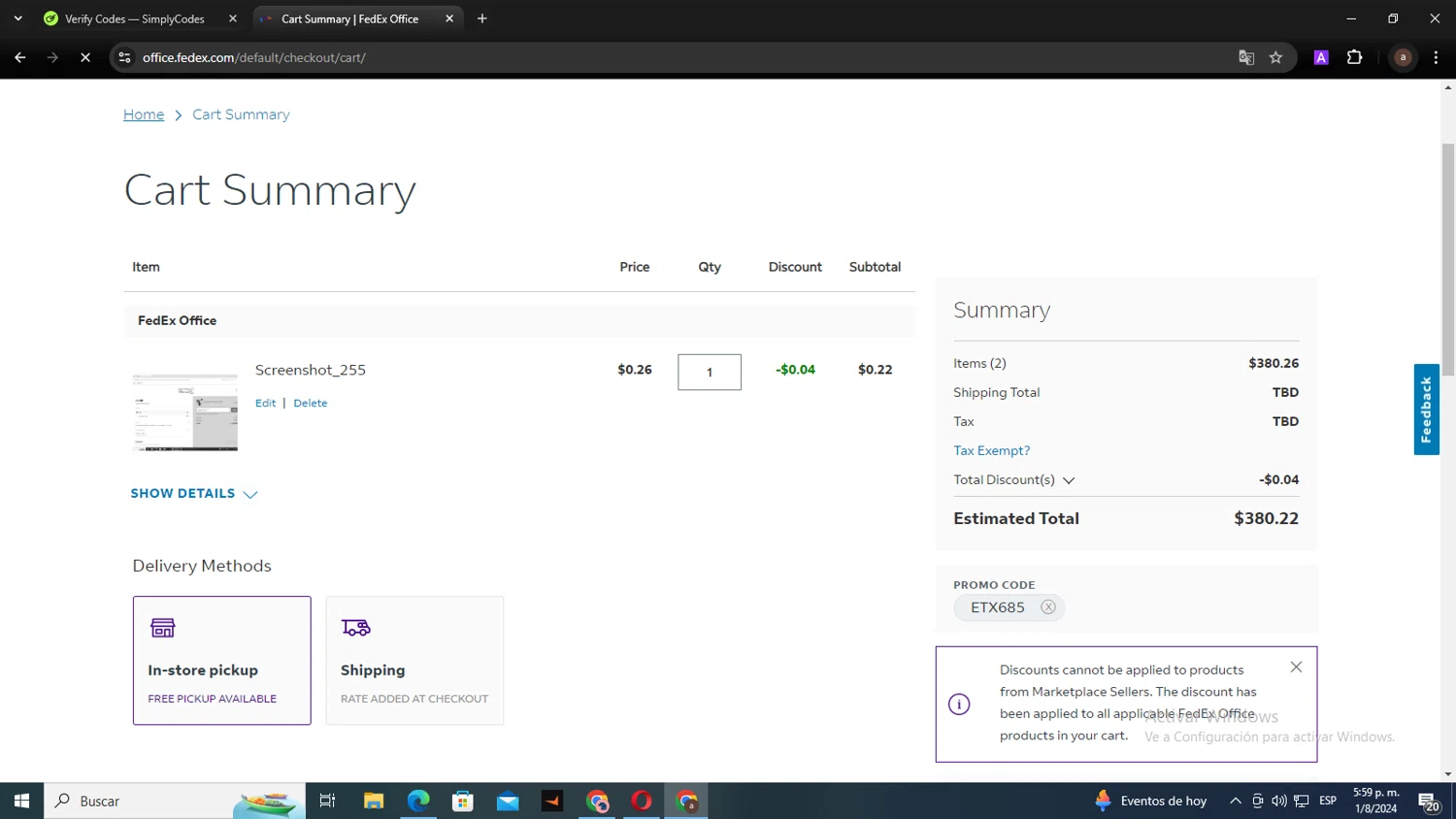Click the $0.22 subtotal value
The height and width of the screenshot is (819, 1456).
click(x=875, y=370)
